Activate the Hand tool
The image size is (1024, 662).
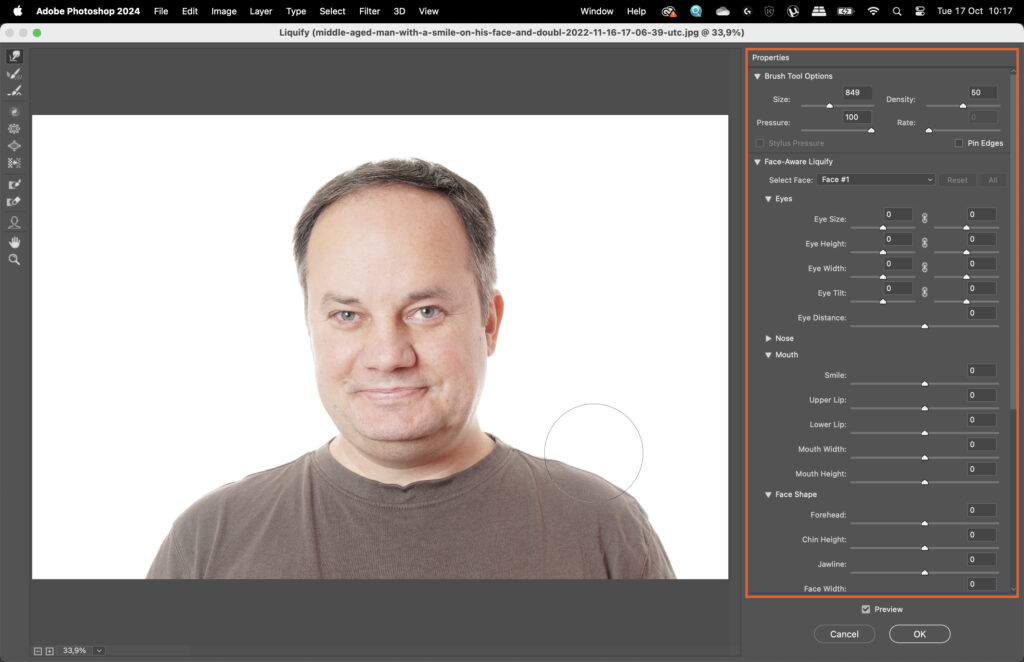point(14,242)
